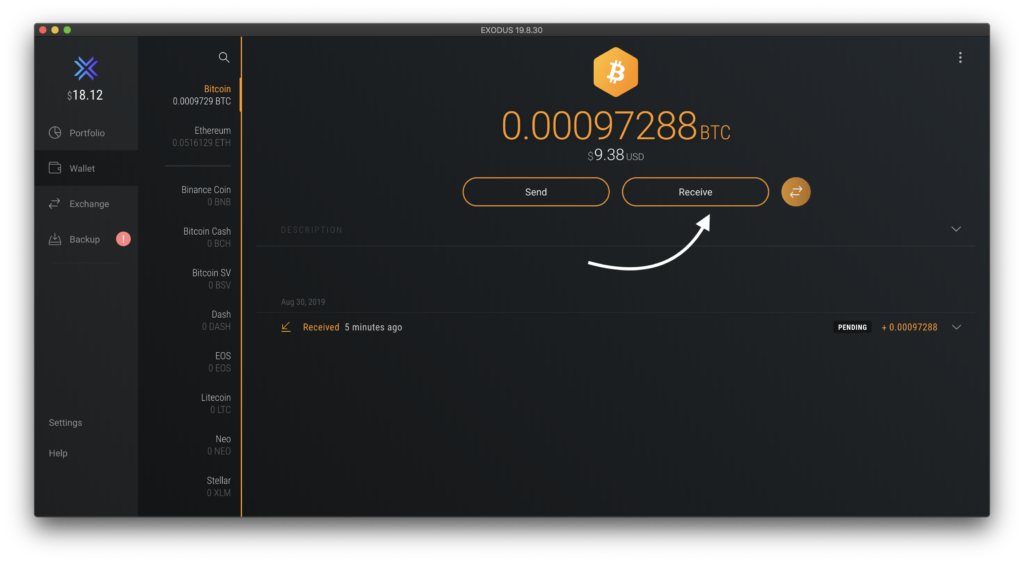The image size is (1024, 562).
Task: Click the DESCRIPTION section label
Action: coord(312,230)
